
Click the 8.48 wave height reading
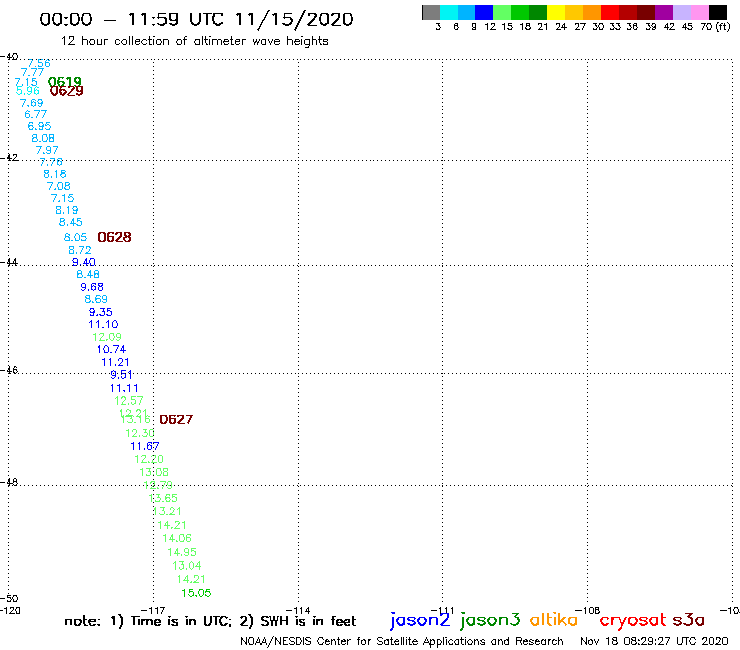tap(88, 274)
